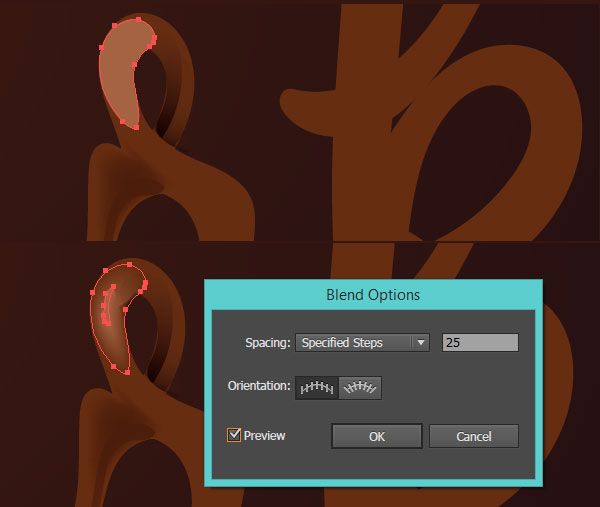The image size is (600, 507).
Task: Click the steps value field showing 25
Action: coord(480,342)
